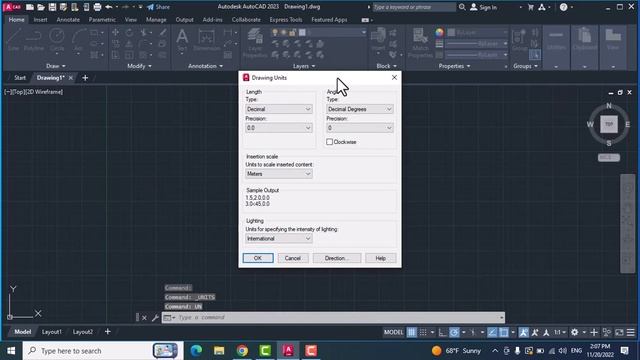Switch to the Start file tab

pyautogui.click(x=20, y=78)
